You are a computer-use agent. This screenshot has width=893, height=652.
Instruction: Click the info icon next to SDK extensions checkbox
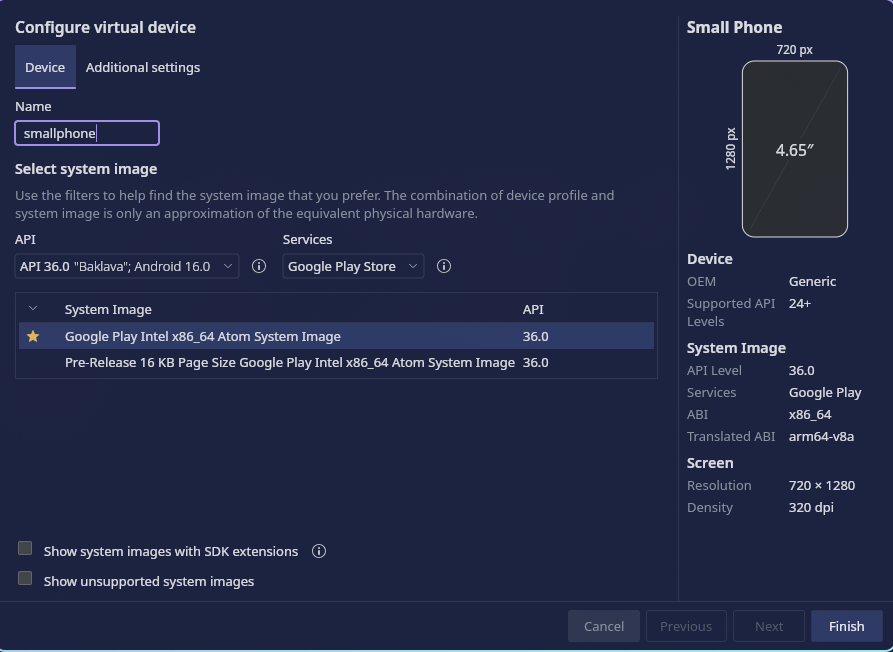click(x=318, y=551)
